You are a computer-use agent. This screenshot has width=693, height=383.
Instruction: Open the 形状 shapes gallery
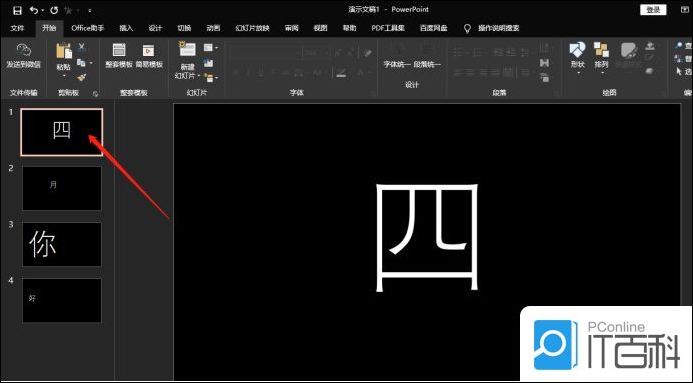pos(578,57)
